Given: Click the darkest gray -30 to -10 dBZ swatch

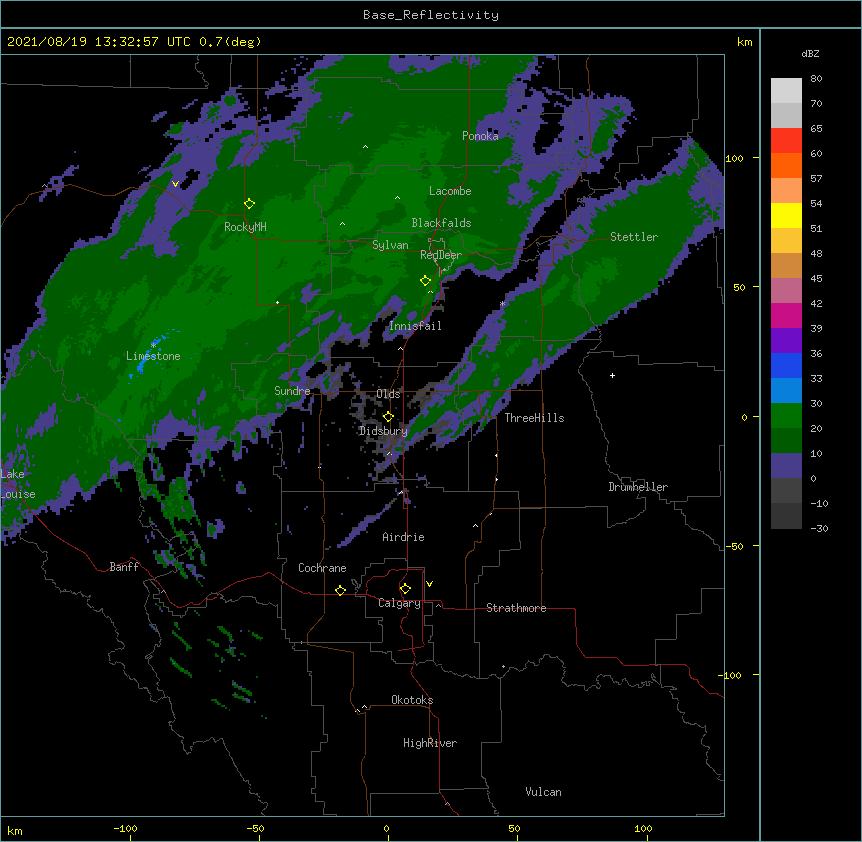Looking at the screenshot, I should tap(786, 516).
